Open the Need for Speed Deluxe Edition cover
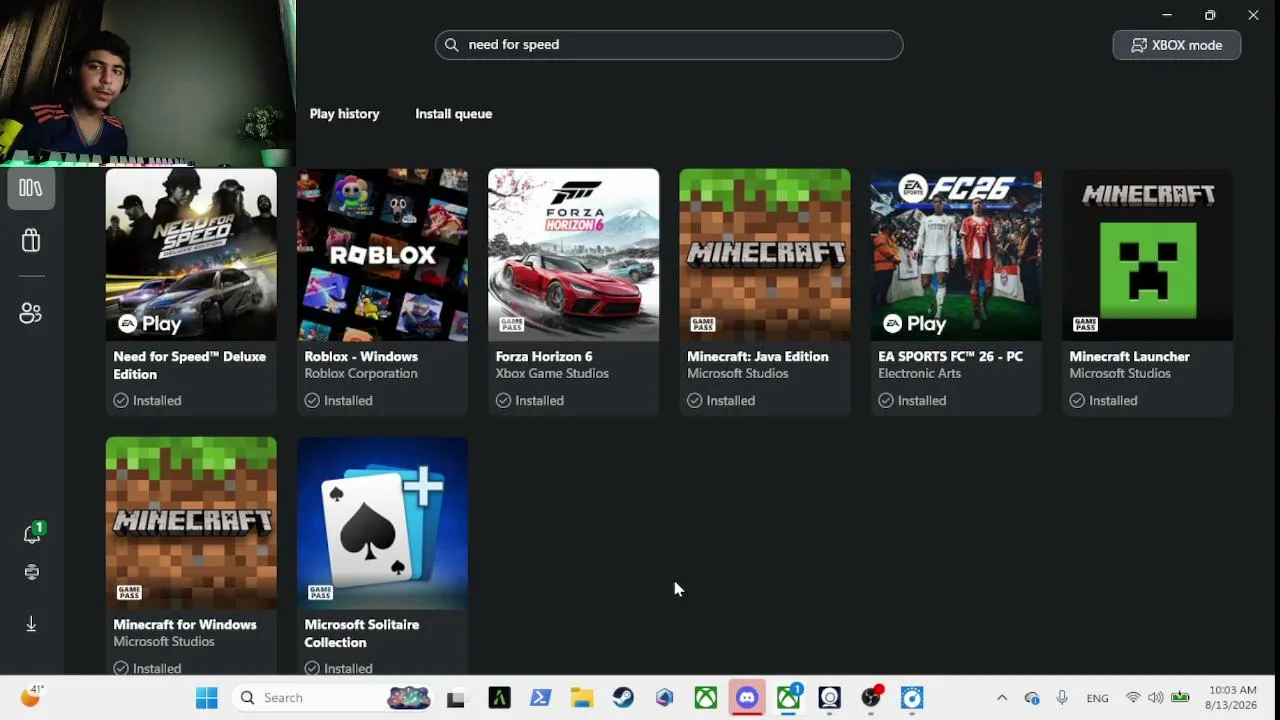Screen dimensions: 1280x720 [191, 255]
